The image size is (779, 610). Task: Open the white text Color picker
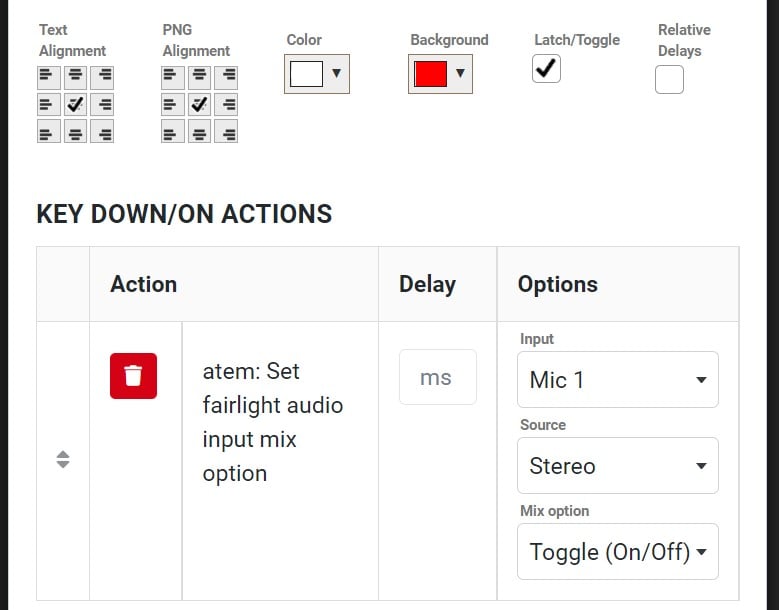pos(317,74)
